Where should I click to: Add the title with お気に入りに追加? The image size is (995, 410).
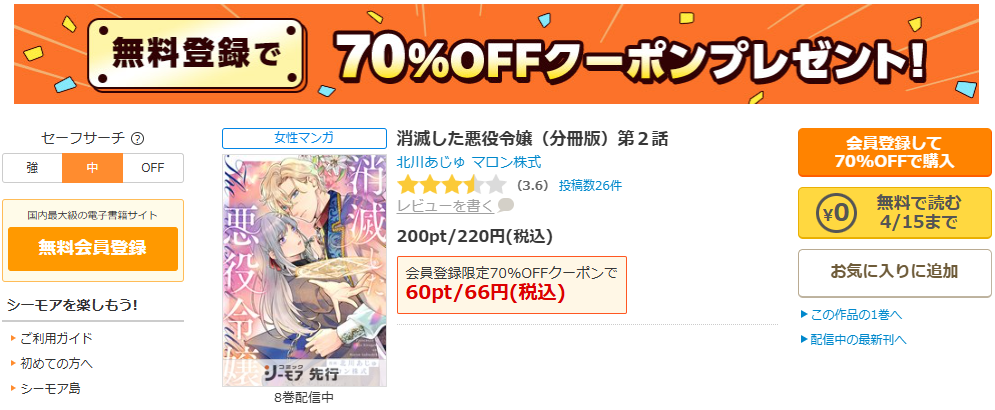click(895, 273)
